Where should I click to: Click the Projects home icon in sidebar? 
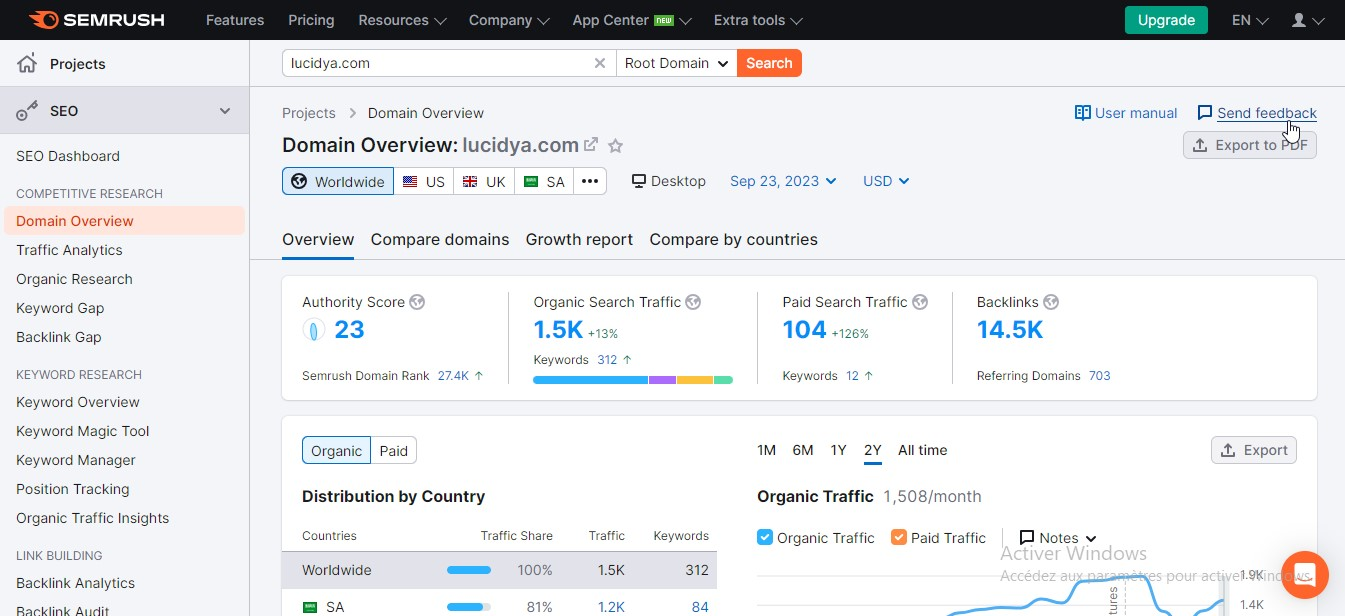[x=27, y=64]
